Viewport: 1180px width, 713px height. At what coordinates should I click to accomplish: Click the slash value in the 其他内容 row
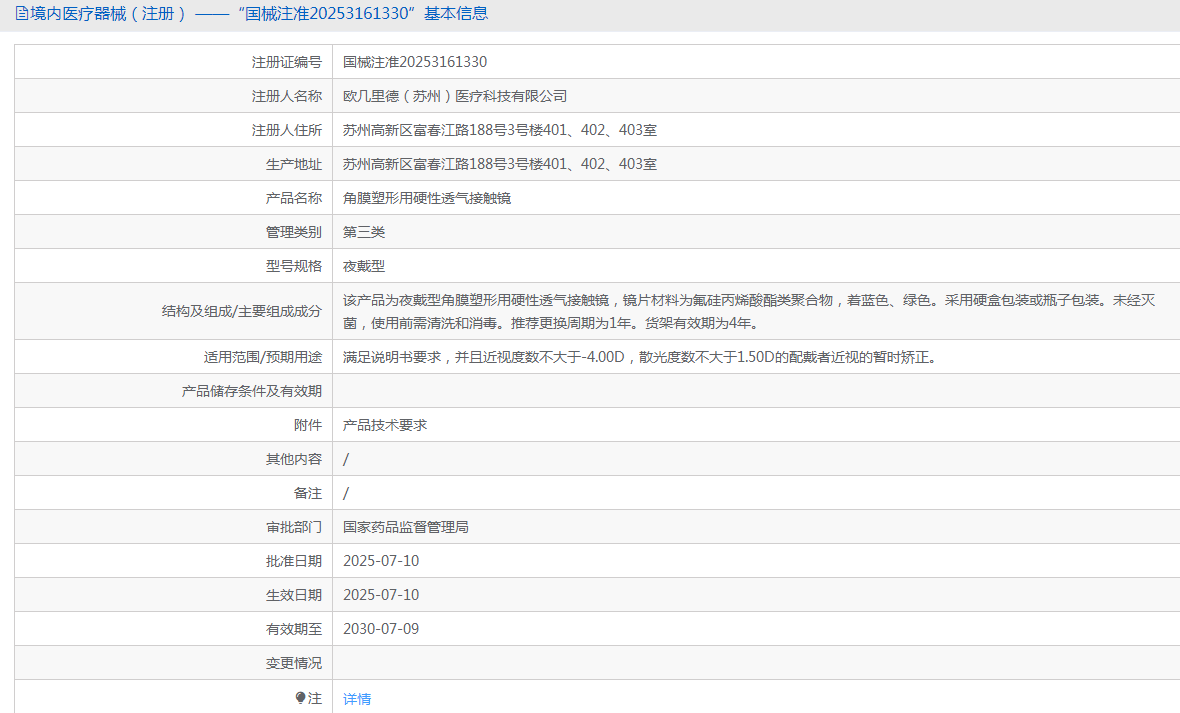pos(346,459)
